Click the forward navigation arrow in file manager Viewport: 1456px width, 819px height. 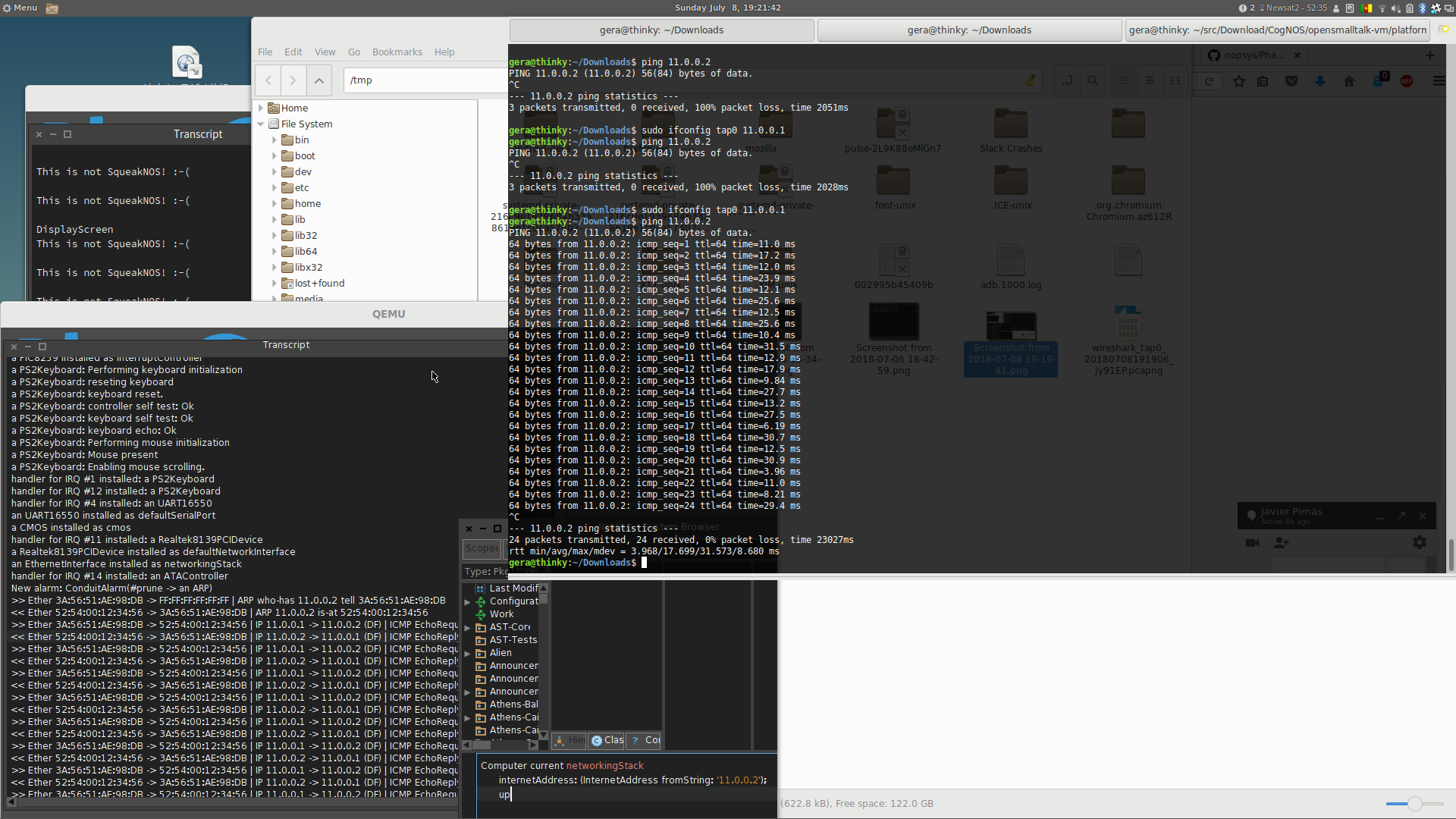click(293, 80)
